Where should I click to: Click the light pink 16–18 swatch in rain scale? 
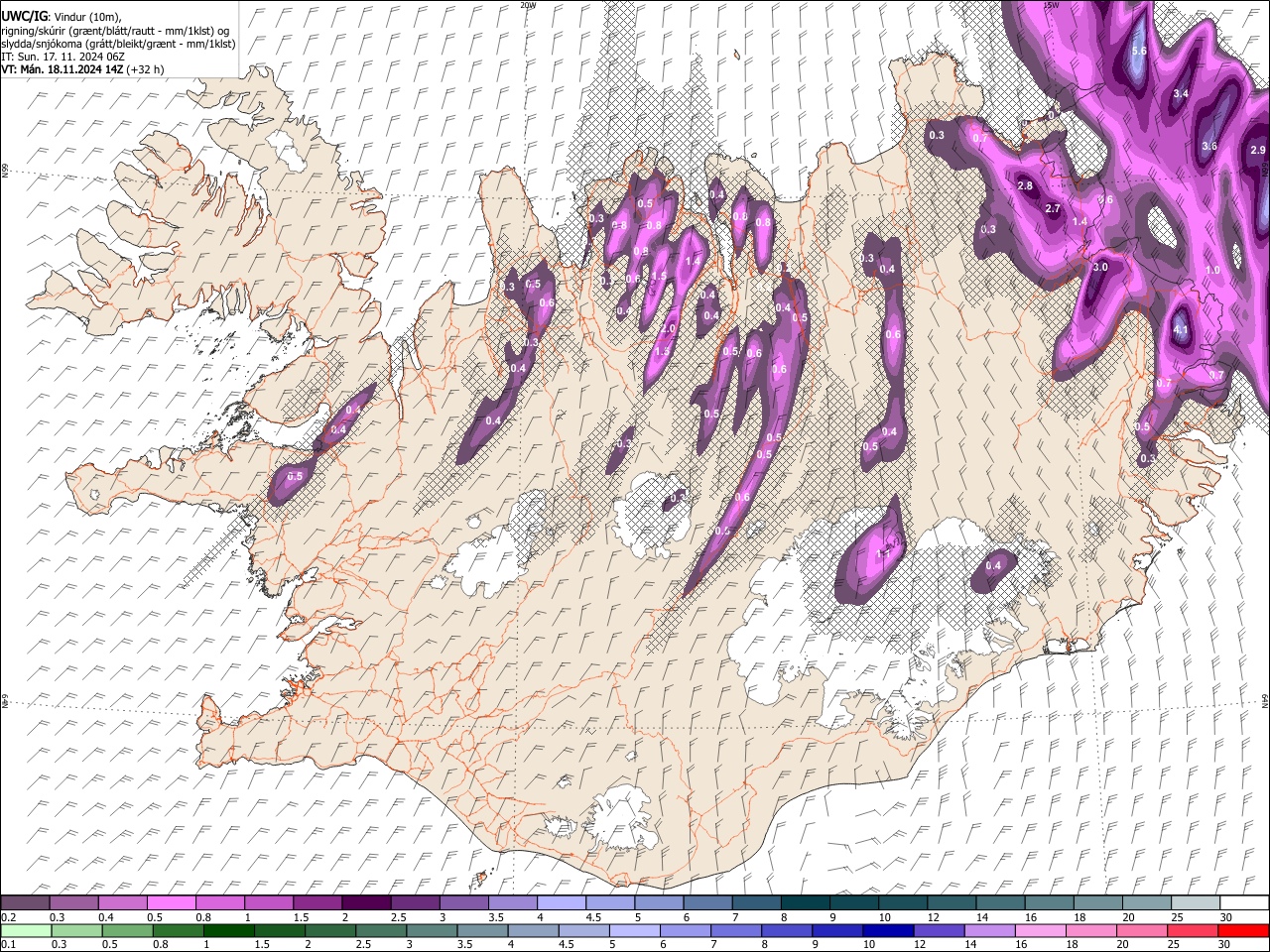(x=1040, y=930)
